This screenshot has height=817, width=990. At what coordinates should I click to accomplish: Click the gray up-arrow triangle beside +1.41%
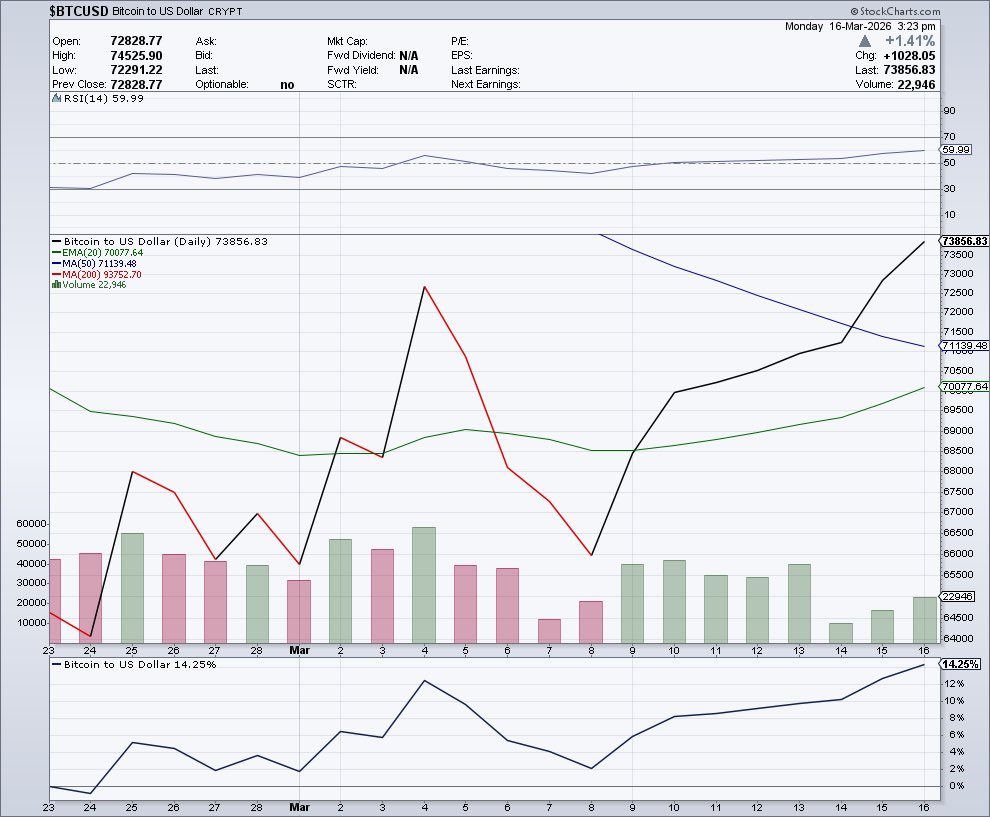point(865,41)
